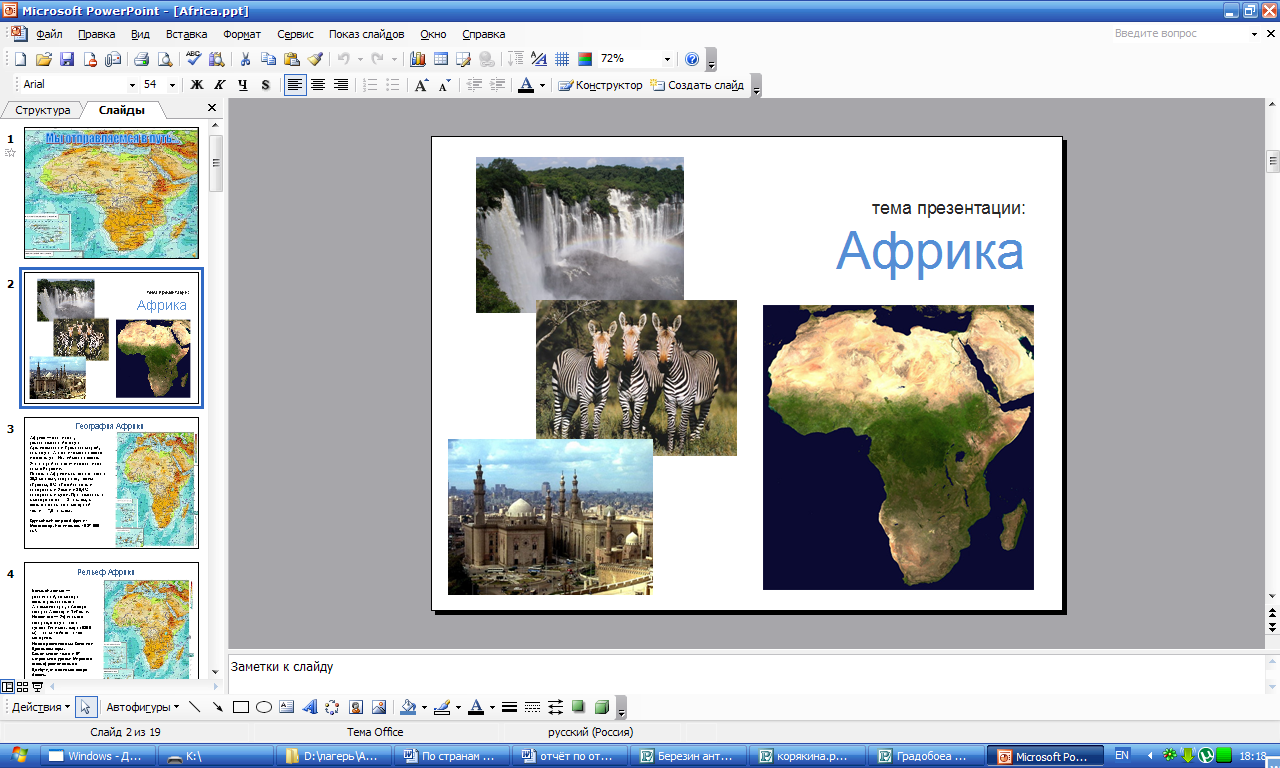
Task: Cut selection with scissors icon
Action: (x=245, y=59)
